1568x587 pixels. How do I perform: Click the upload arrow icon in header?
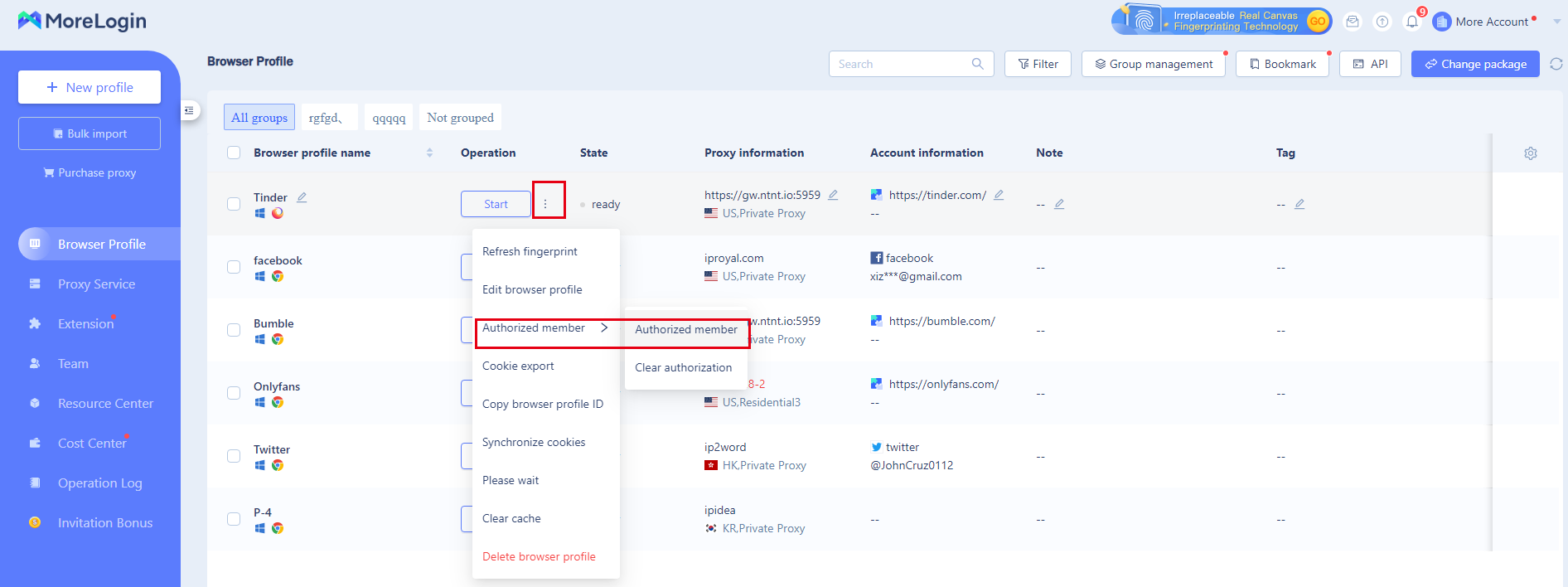coord(1382,22)
